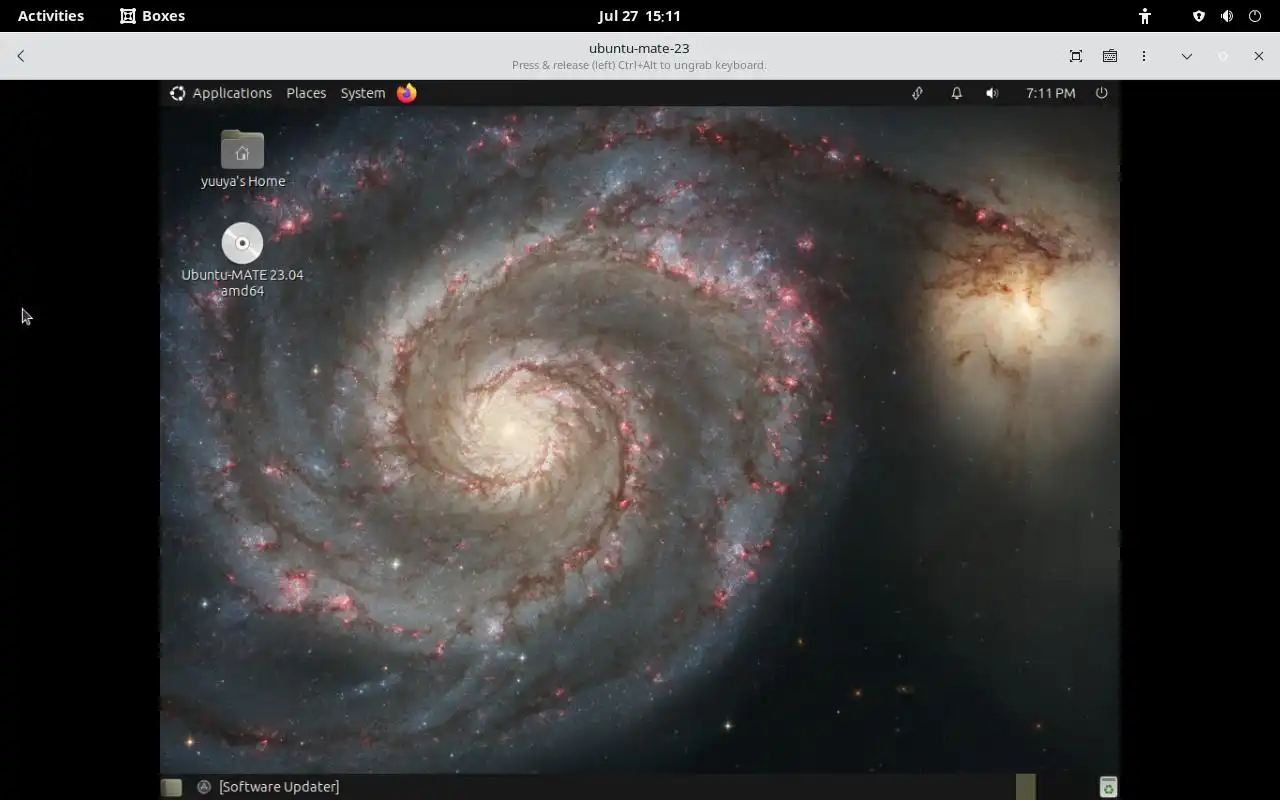Click the ubuntu-mate-23 window title
The width and height of the screenshot is (1280, 800).
(x=639, y=48)
